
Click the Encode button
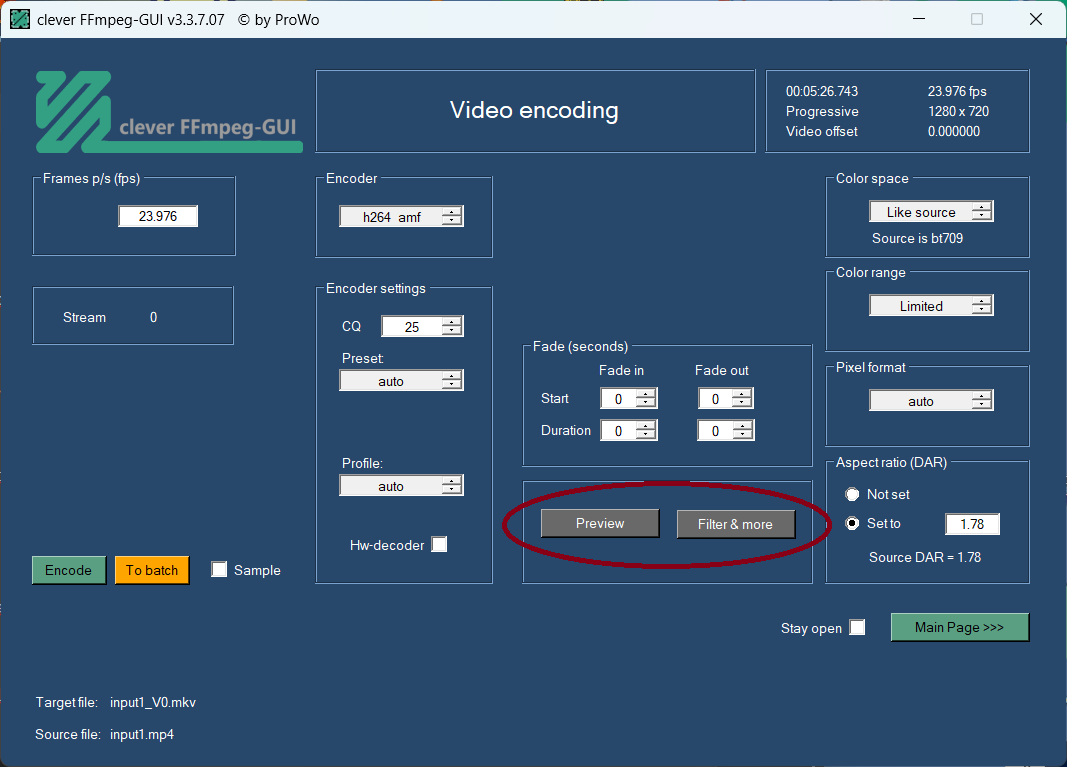click(x=69, y=570)
